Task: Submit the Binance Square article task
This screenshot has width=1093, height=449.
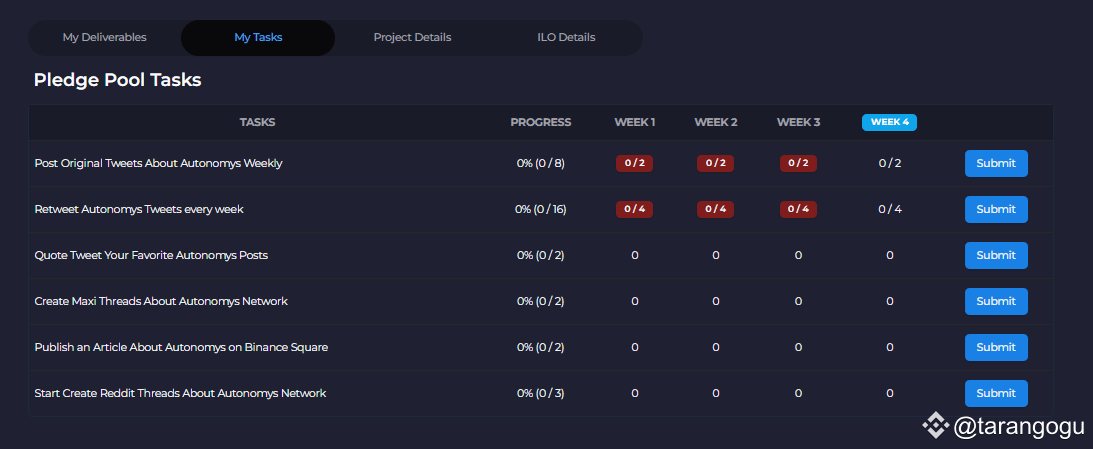Action: pos(996,347)
